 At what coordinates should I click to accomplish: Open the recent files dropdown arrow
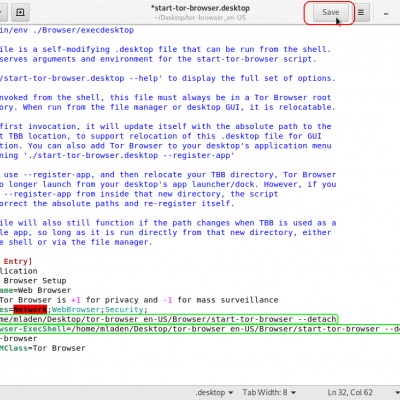pos(2,12)
